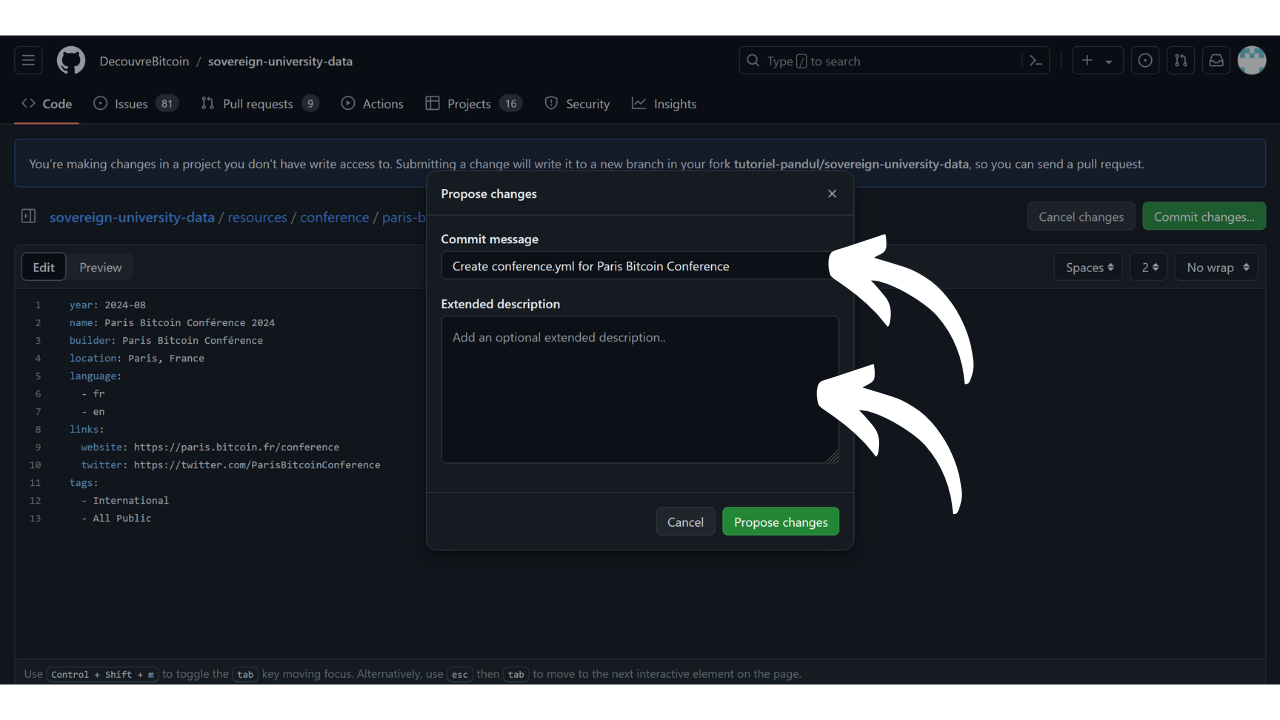This screenshot has height=720, width=1280.
Task: Click line number 13 in the gutter
Action: pos(35,518)
